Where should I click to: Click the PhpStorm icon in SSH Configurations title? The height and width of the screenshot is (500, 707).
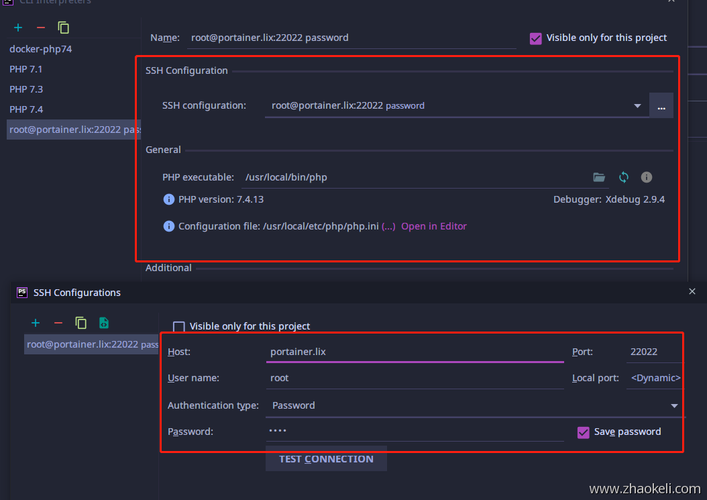(22, 293)
